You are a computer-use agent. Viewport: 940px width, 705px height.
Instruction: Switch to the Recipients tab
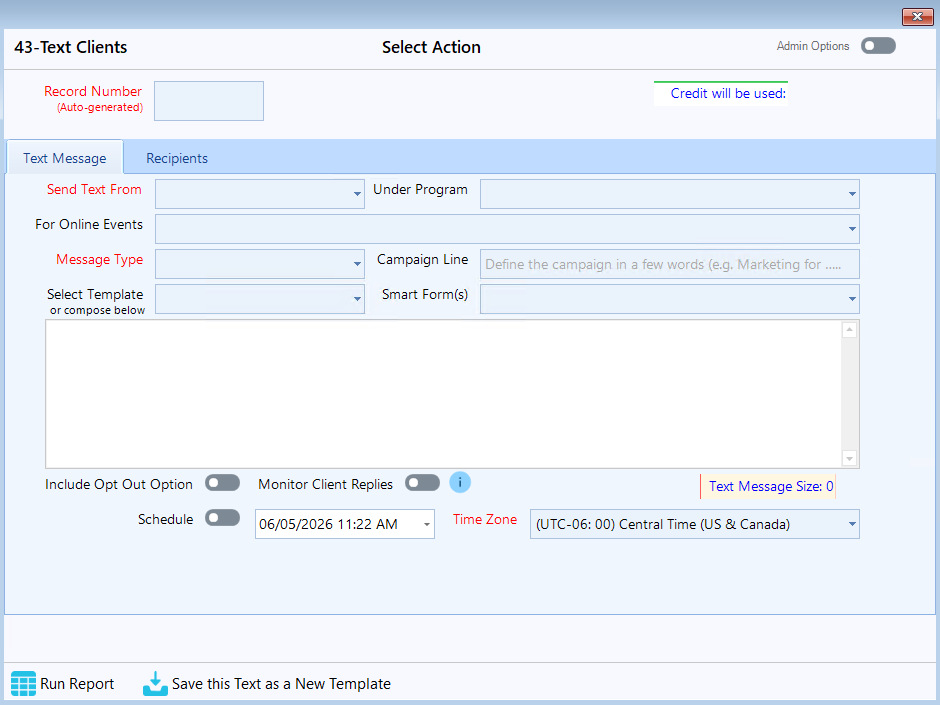177,158
